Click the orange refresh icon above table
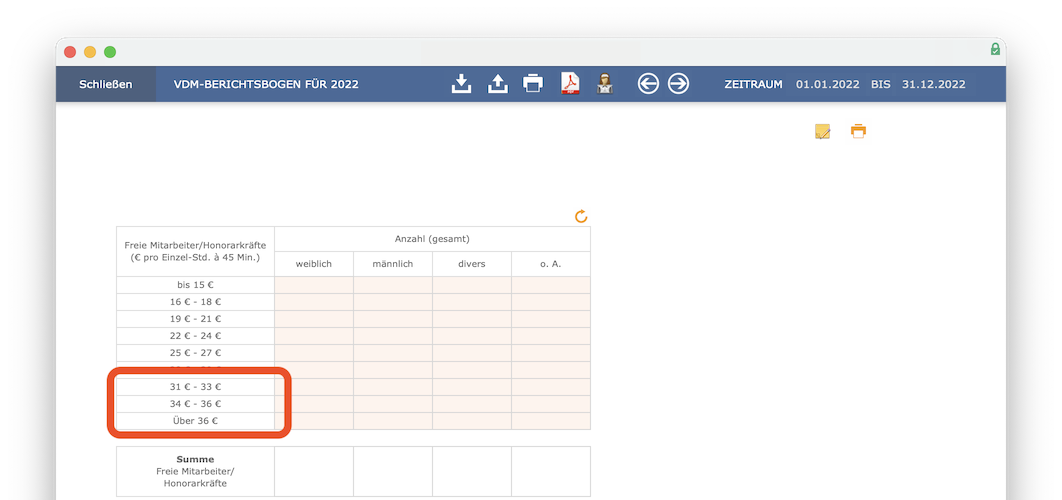Image resolution: width=1062 pixels, height=500 pixels. [581, 216]
